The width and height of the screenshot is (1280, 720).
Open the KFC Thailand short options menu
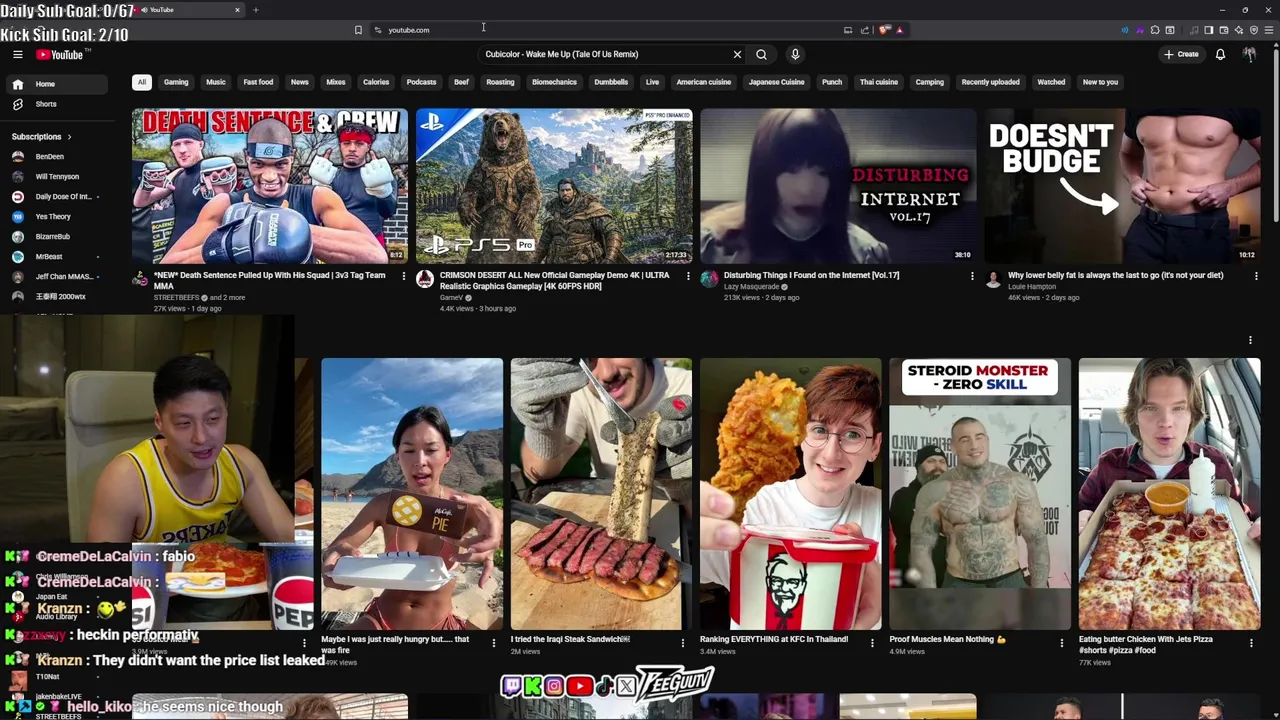(x=872, y=643)
